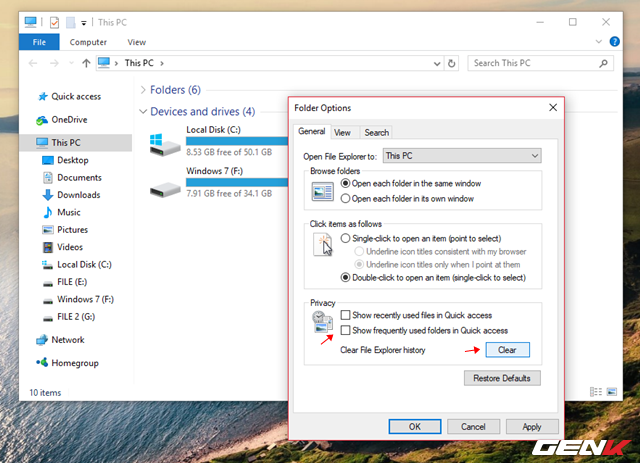Click the Properties checkmark icon in title bar
This screenshot has height=463, width=640.
click(54, 22)
